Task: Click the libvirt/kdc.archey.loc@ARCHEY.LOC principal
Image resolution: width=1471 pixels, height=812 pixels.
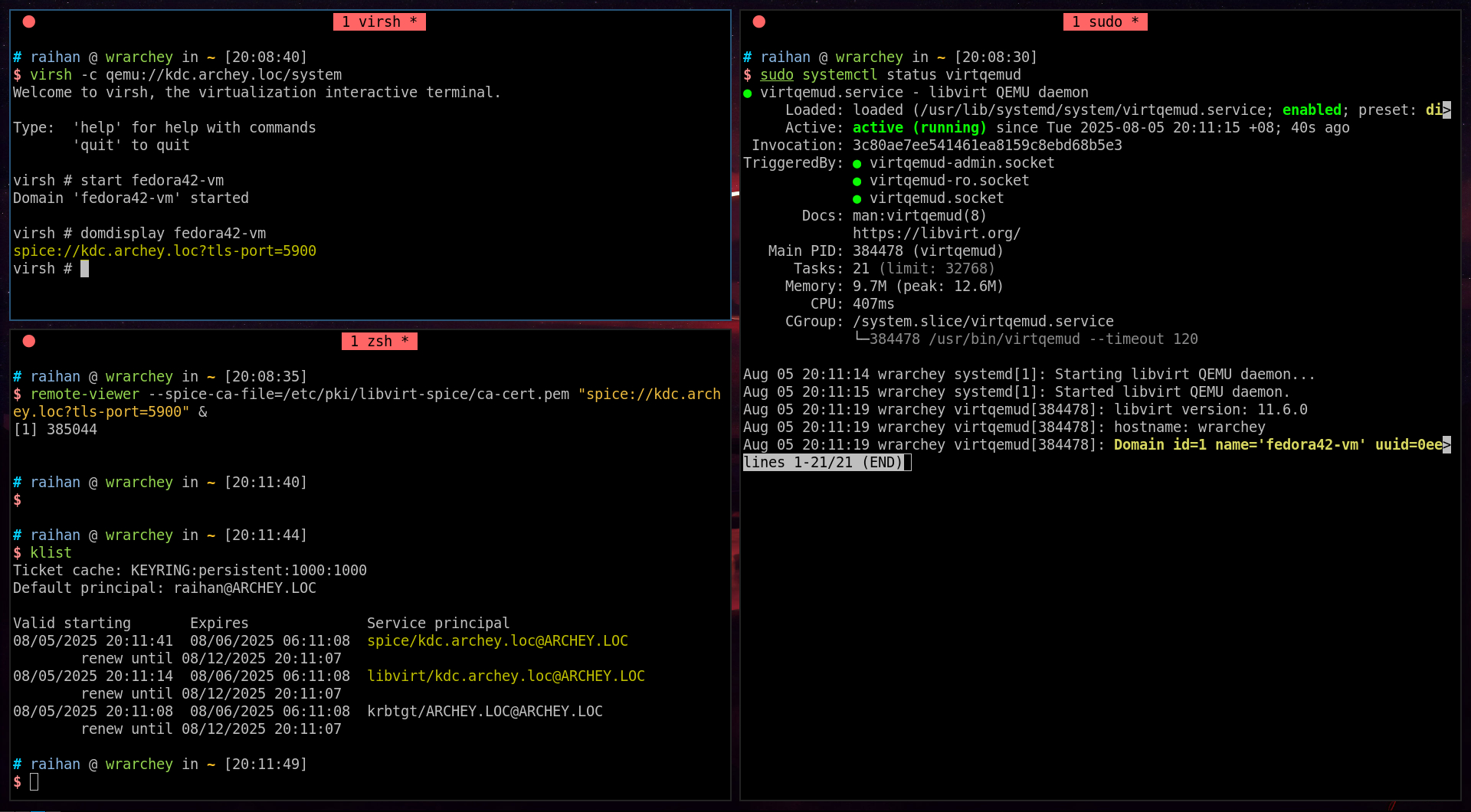Action: click(x=506, y=676)
